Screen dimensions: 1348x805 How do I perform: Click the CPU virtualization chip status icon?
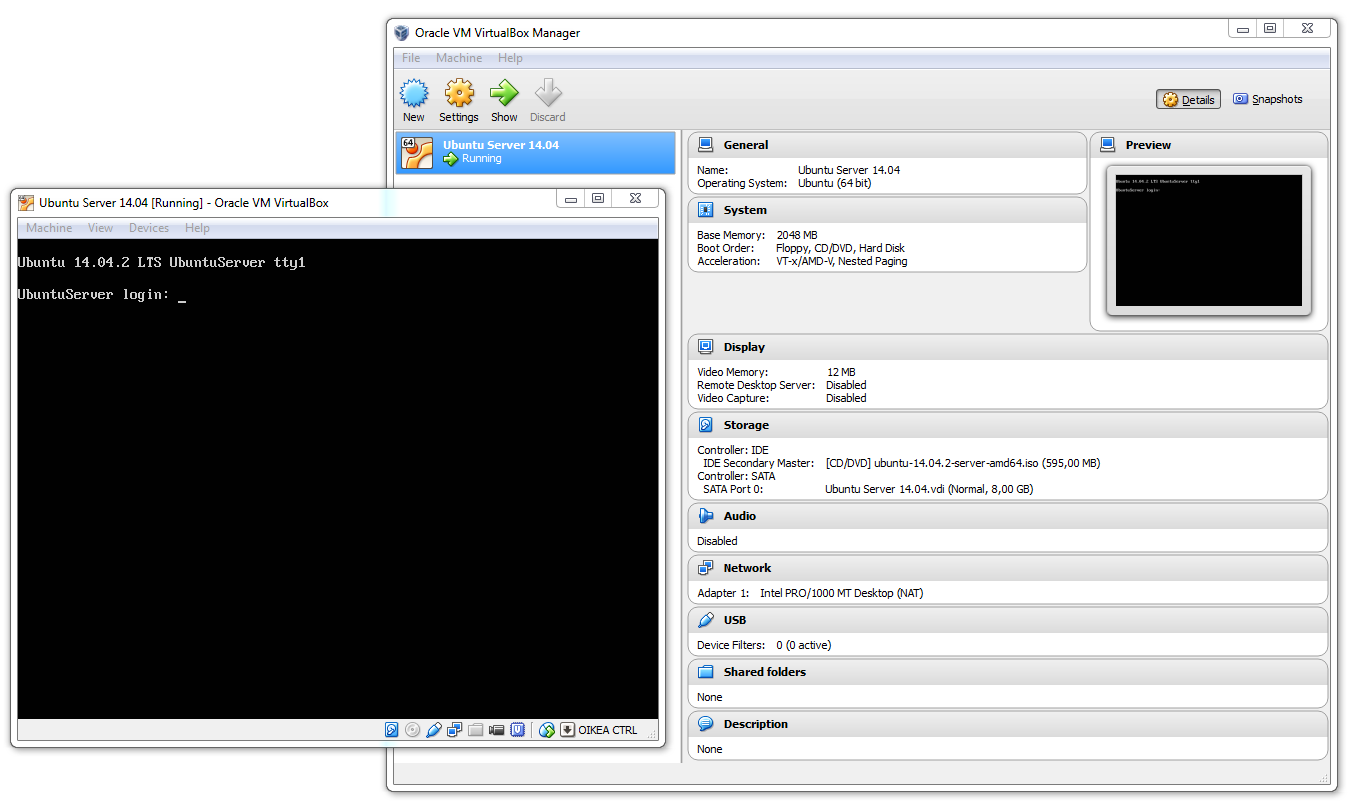click(518, 730)
